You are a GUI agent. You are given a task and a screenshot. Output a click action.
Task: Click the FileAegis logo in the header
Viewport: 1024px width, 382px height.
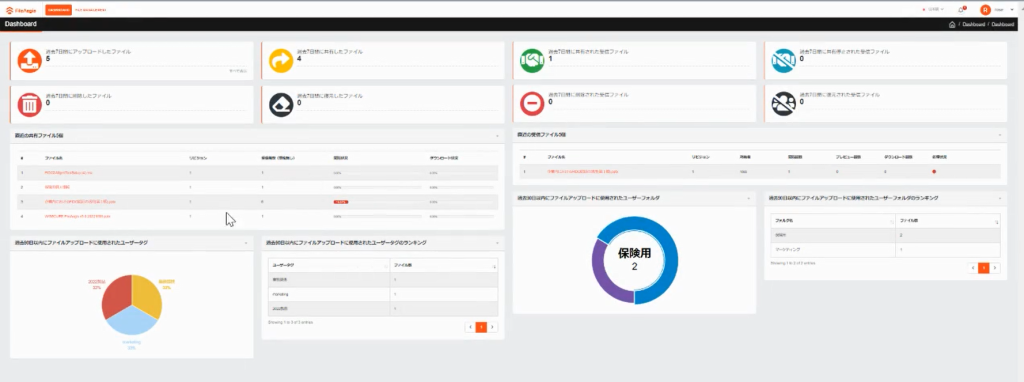point(22,10)
